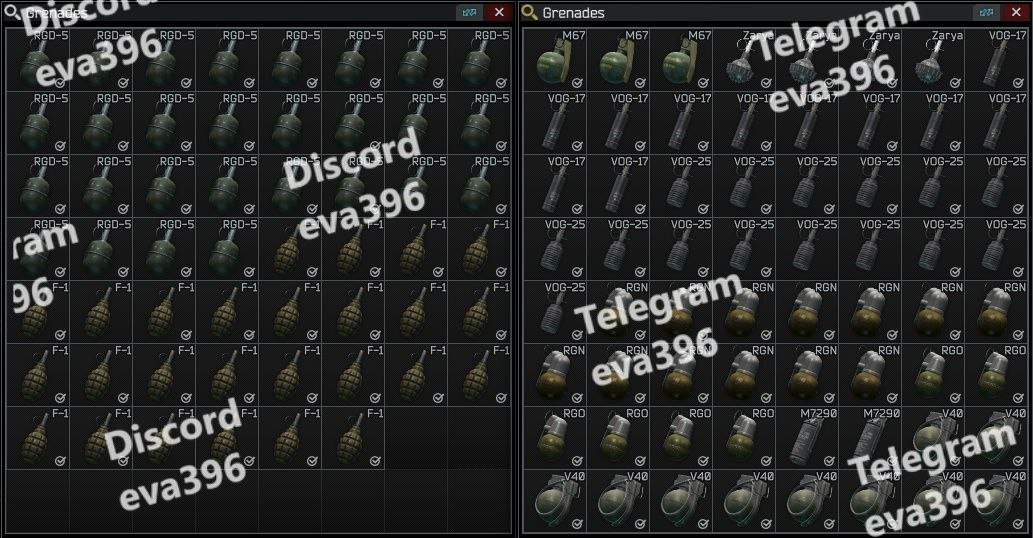Click the checkmark badge on the M67 beside Zarya

tap(703, 83)
